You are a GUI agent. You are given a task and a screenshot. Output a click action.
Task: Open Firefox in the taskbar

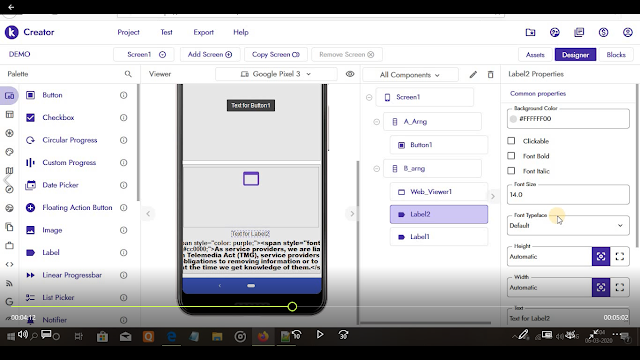(x=263, y=337)
